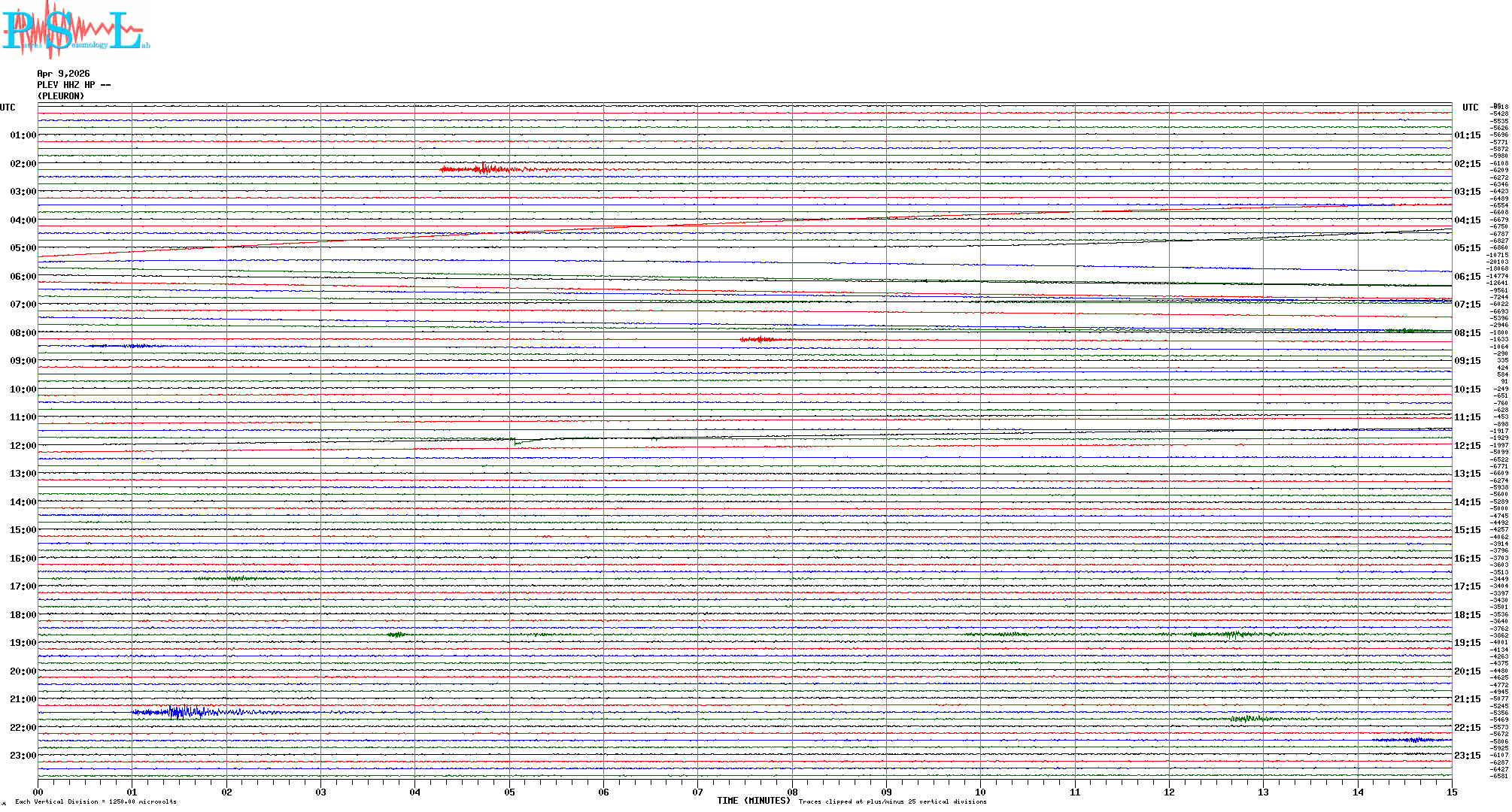Click the (PLEURON) station name text
This screenshot has width=1512, height=812.
[61, 96]
